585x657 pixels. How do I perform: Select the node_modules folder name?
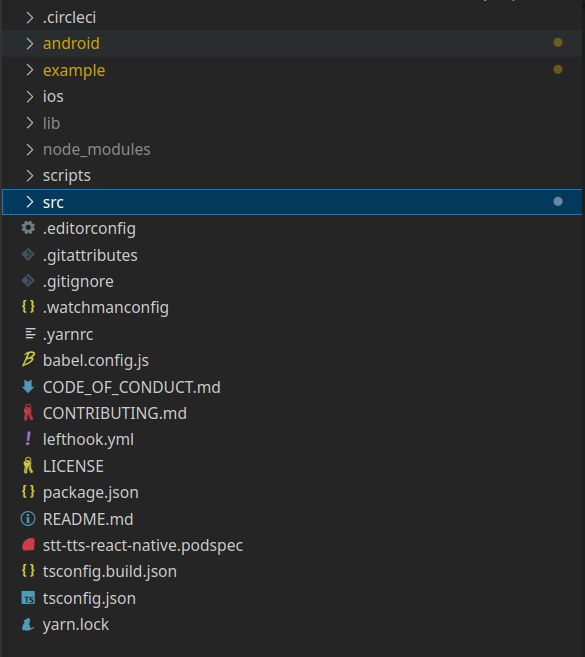click(x=97, y=149)
